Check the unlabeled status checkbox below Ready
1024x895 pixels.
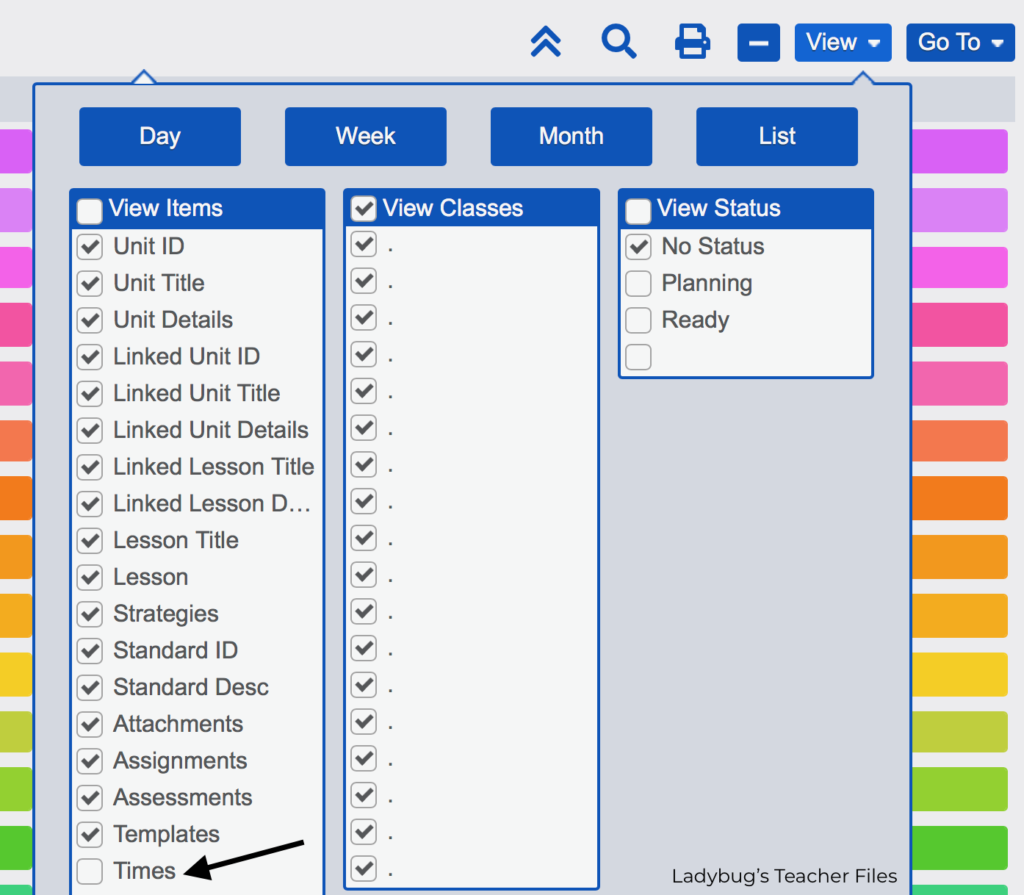638,357
